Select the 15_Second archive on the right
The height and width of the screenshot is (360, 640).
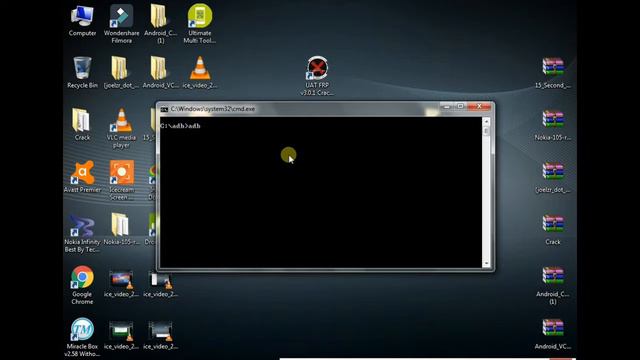point(553,73)
